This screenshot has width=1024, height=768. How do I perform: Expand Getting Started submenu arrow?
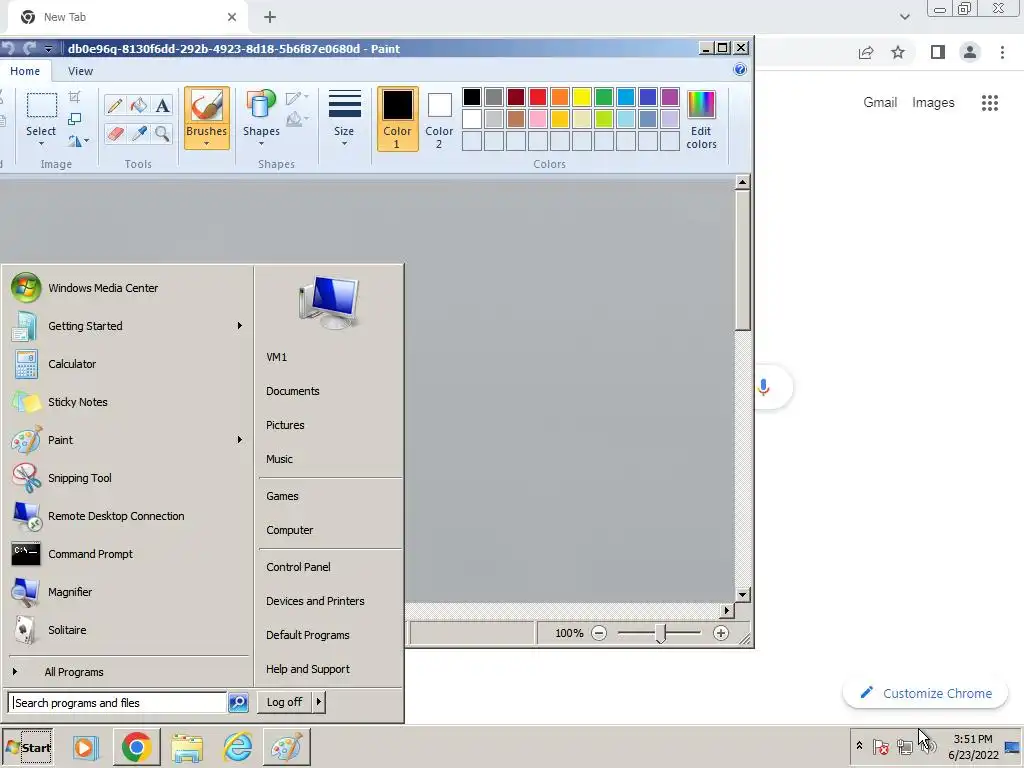pos(240,326)
